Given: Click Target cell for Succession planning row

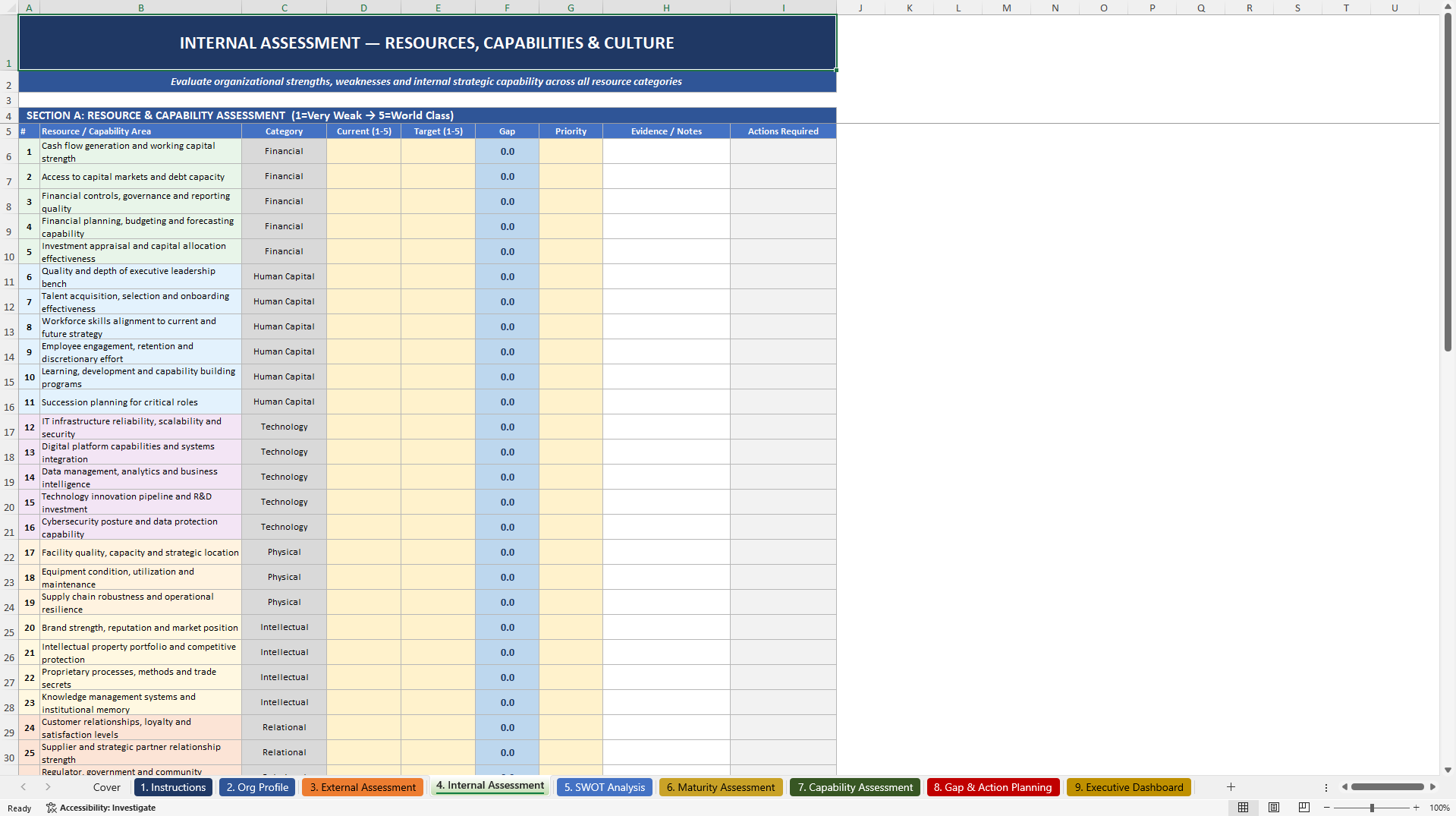Looking at the screenshot, I should [439, 402].
